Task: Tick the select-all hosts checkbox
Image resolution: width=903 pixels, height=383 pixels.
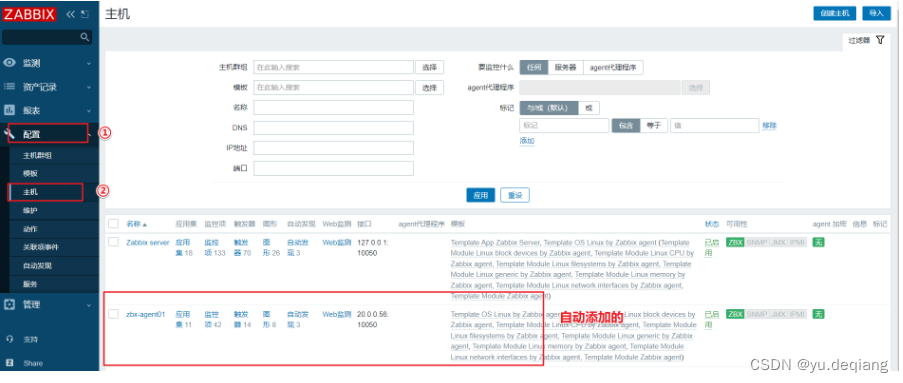Action: (113, 223)
